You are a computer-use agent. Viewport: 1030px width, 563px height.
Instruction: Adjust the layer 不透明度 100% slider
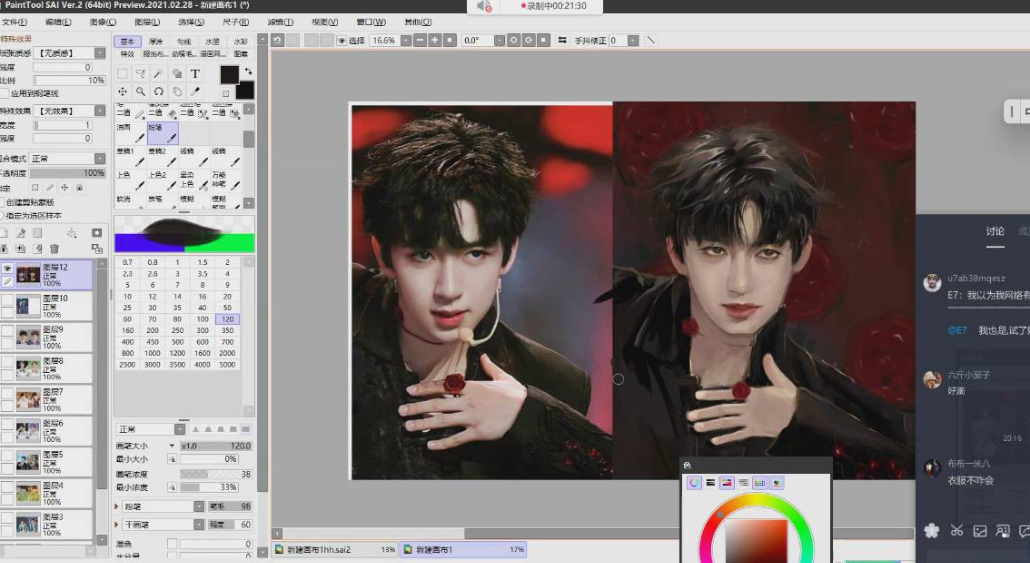point(68,173)
